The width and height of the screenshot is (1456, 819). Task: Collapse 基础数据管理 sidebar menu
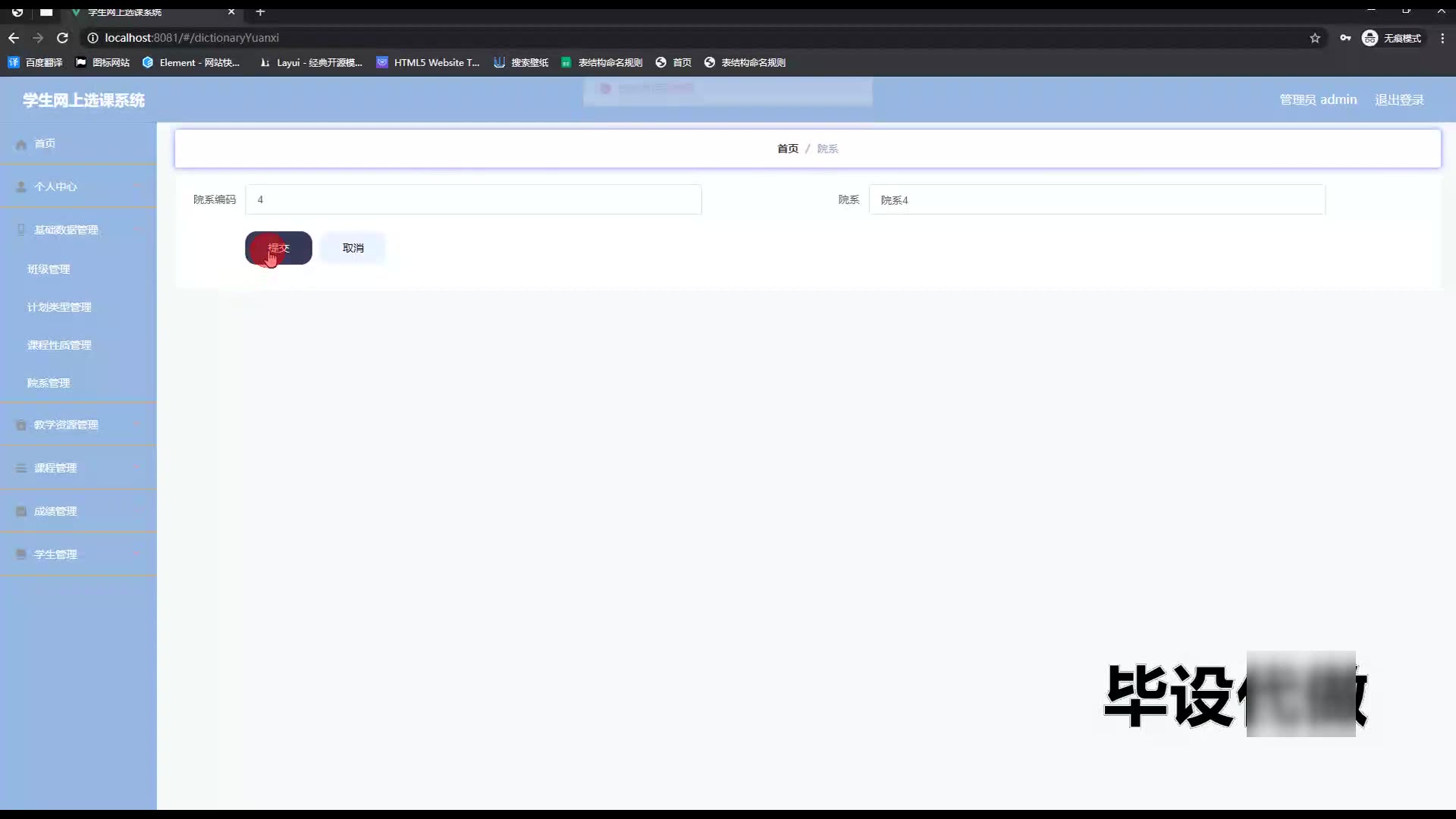coord(78,230)
